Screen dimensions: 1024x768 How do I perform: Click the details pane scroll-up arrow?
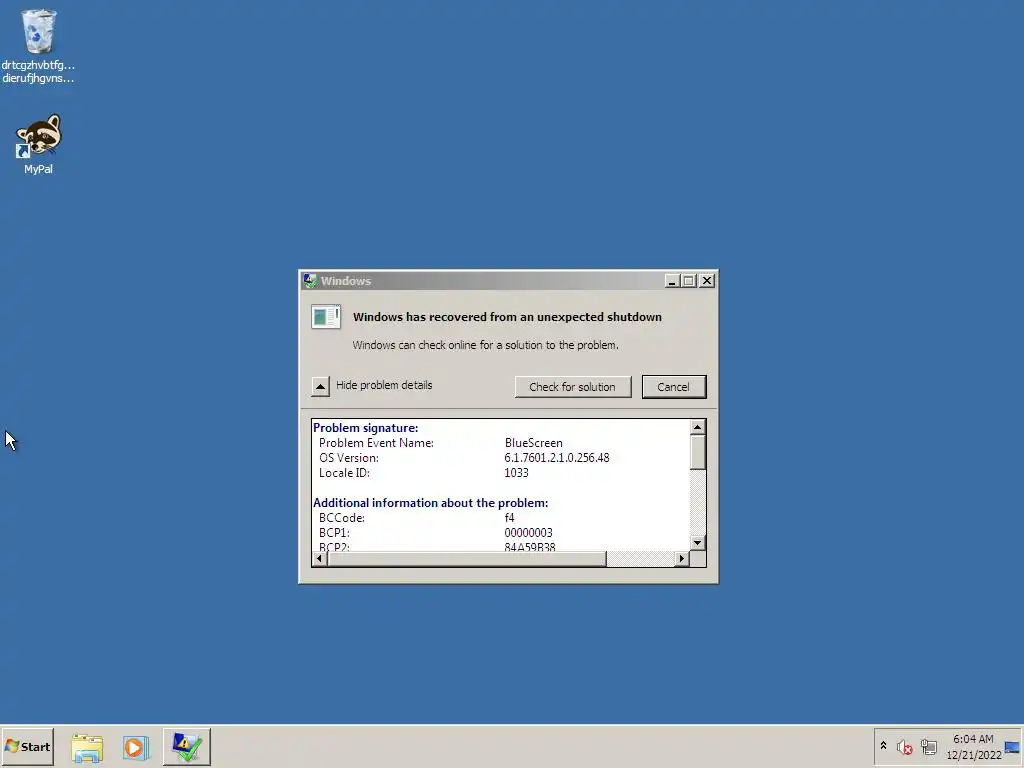[x=697, y=427]
